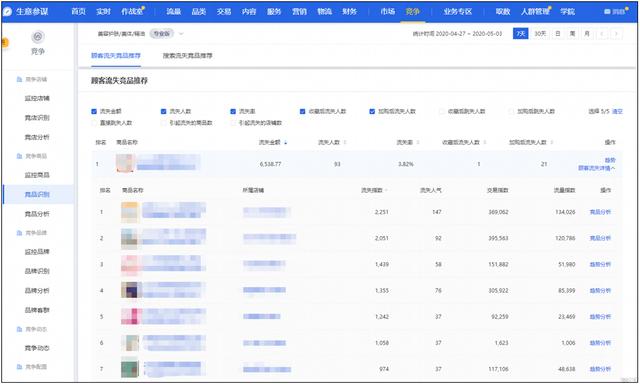Screen dimensions: 640x384
Task: Click the round 竞争 icon in sidebar
Action: click(x=38, y=37)
